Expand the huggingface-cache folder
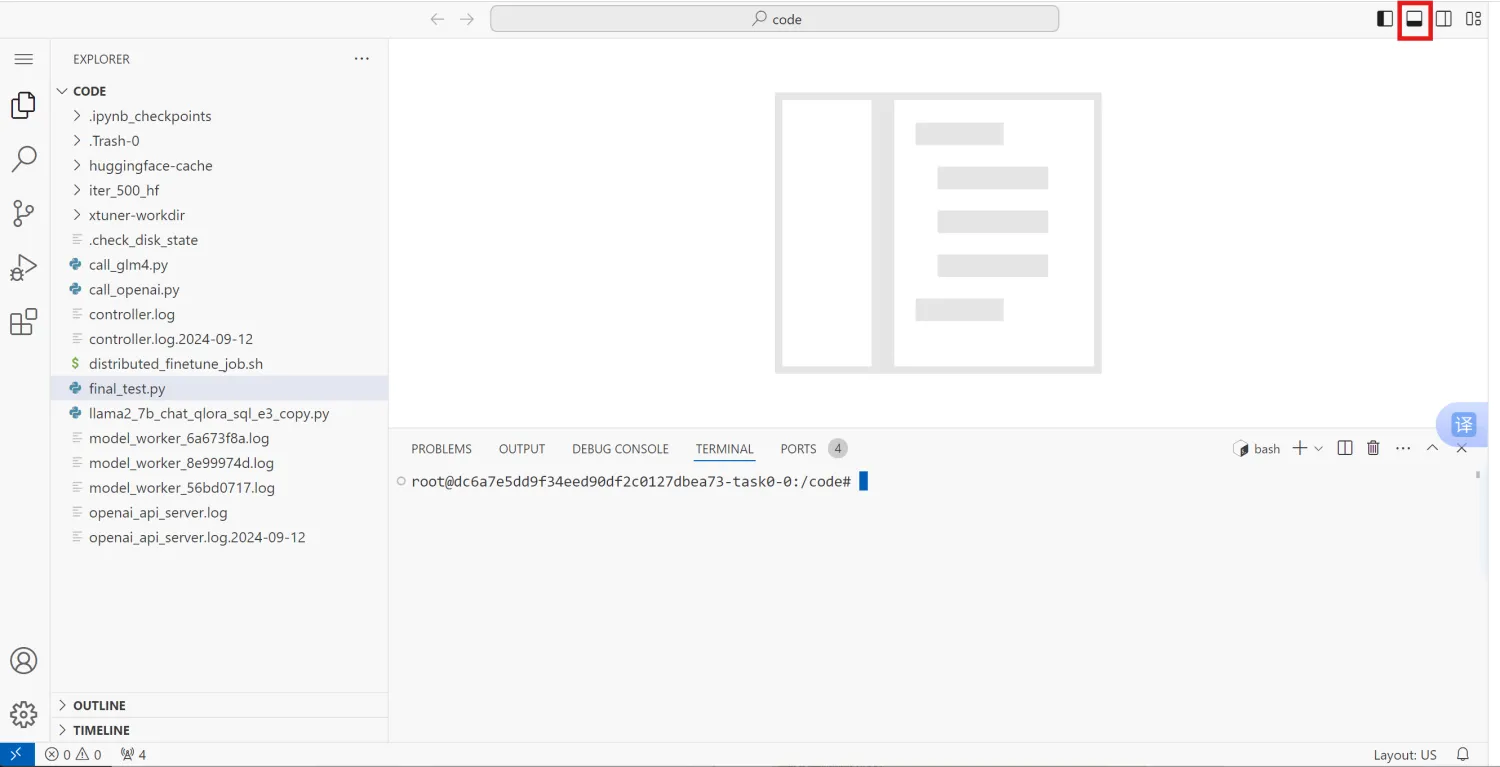 (150, 166)
